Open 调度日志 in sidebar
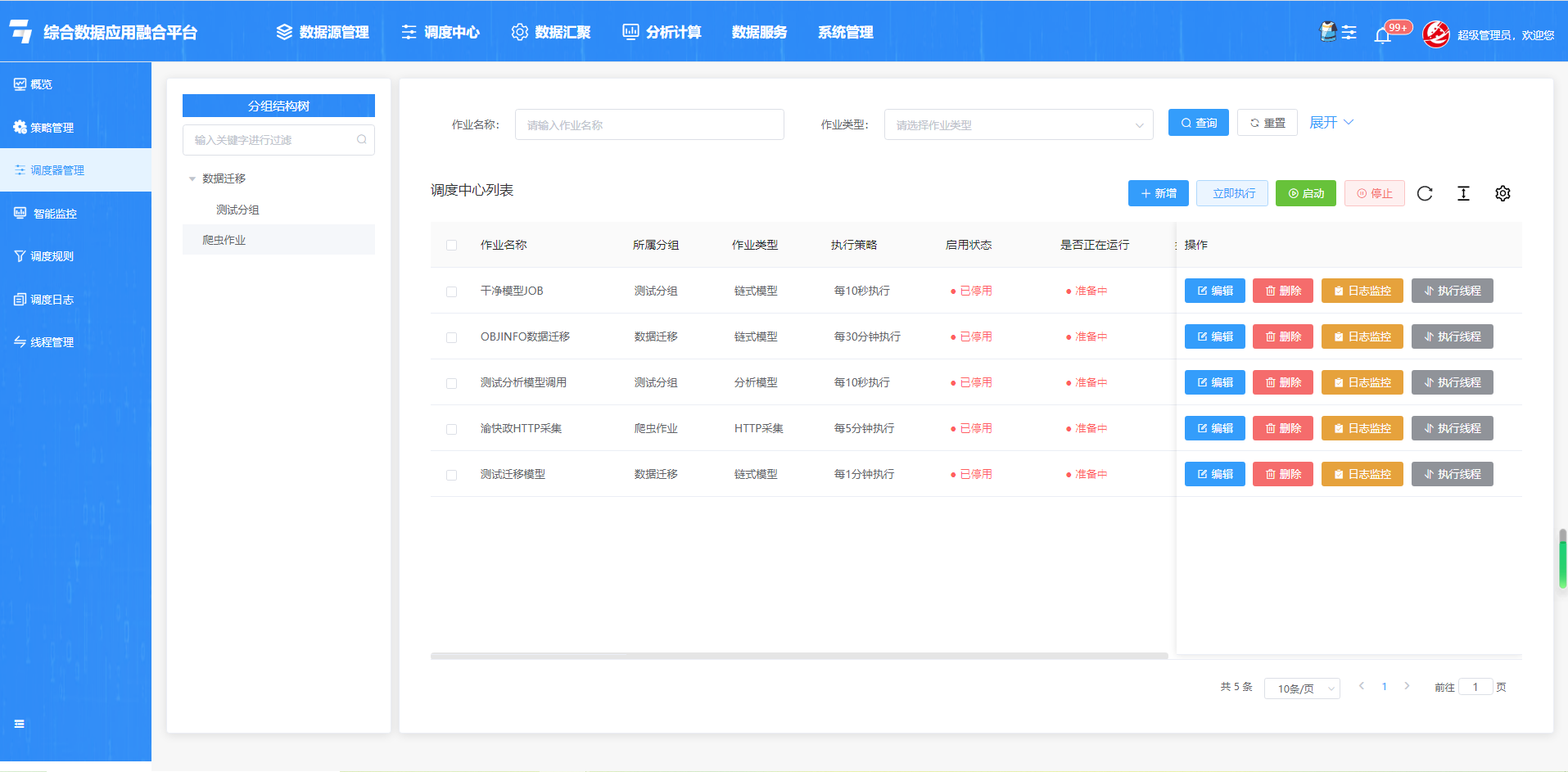The image size is (1568, 772). pos(75,300)
